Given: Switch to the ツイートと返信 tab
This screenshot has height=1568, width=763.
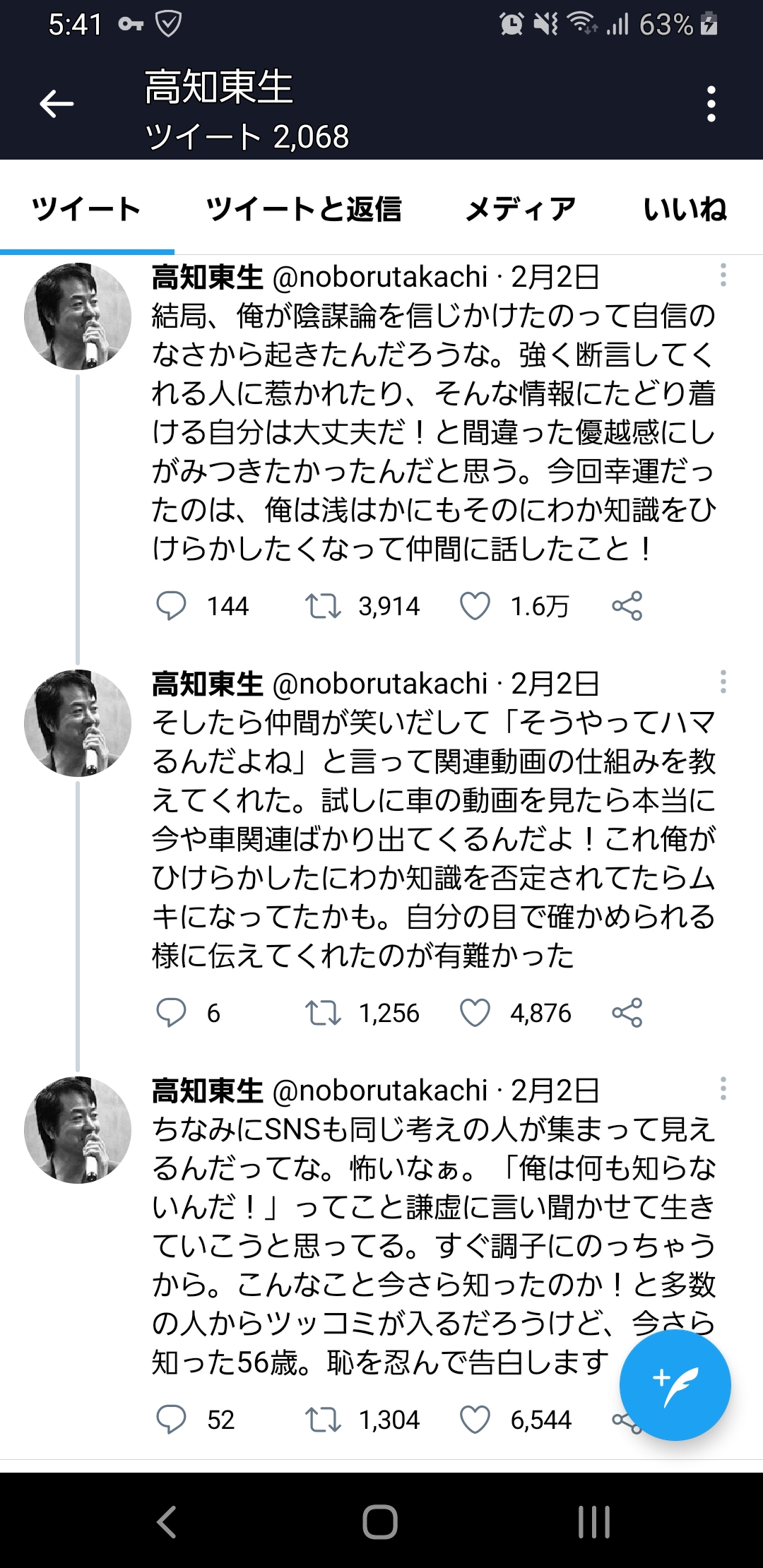Looking at the screenshot, I should [304, 210].
